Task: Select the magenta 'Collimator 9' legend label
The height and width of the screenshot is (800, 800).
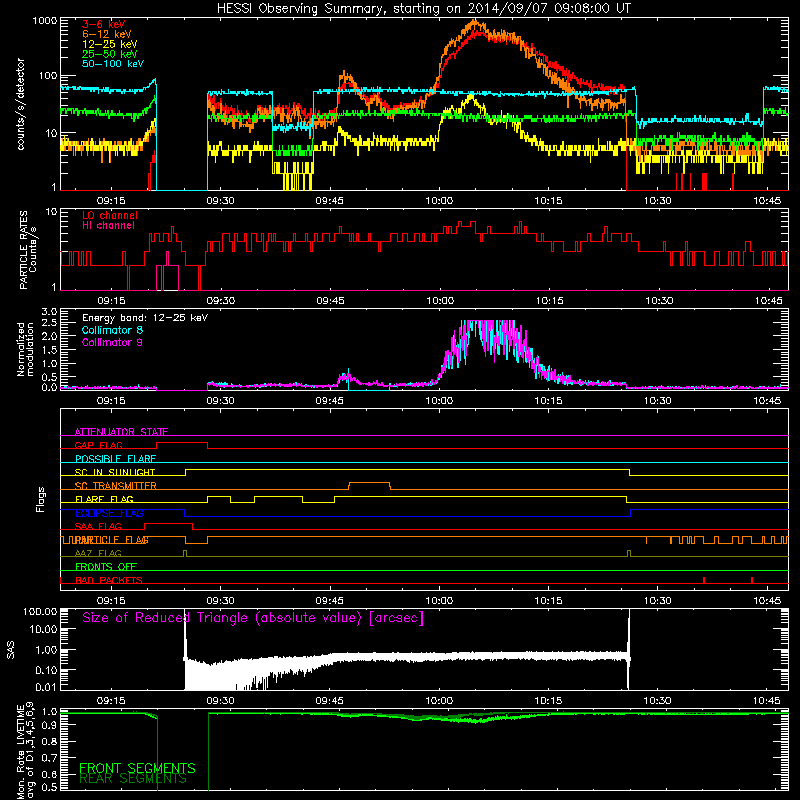Action: point(112,342)
